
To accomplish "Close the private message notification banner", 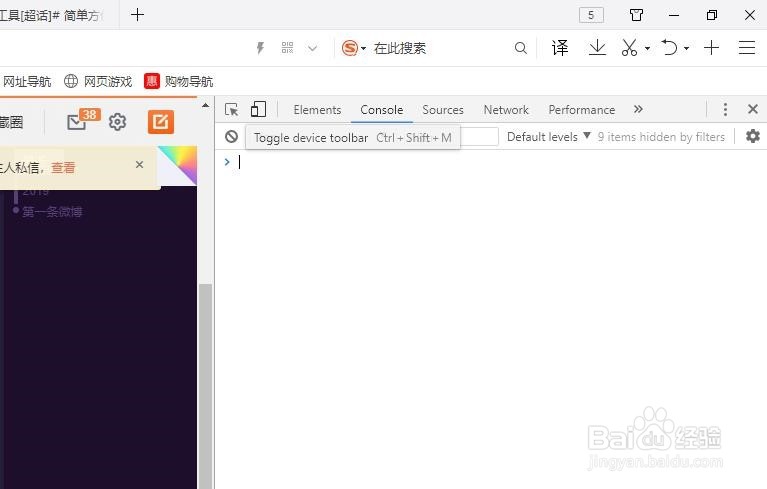I will 139,165.
